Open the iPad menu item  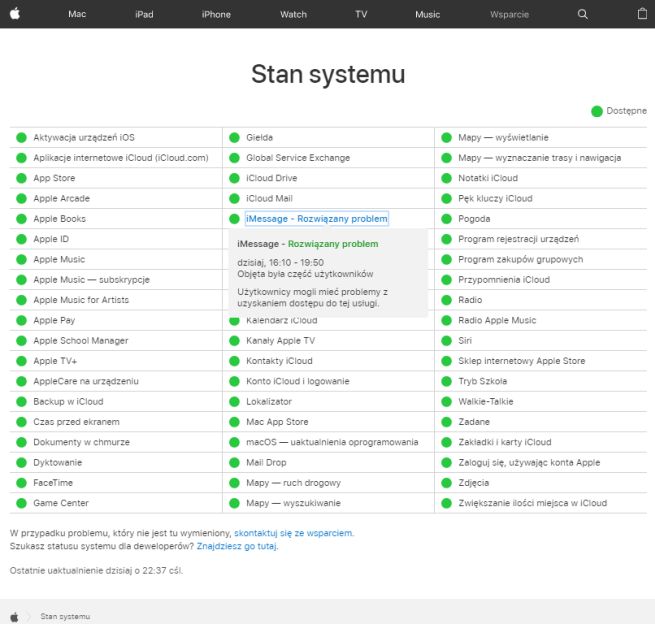[x=144, y=14]
